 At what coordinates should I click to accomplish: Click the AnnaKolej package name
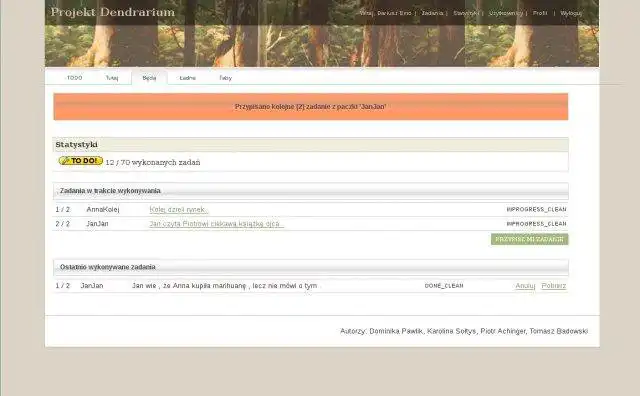coord(103,209)
